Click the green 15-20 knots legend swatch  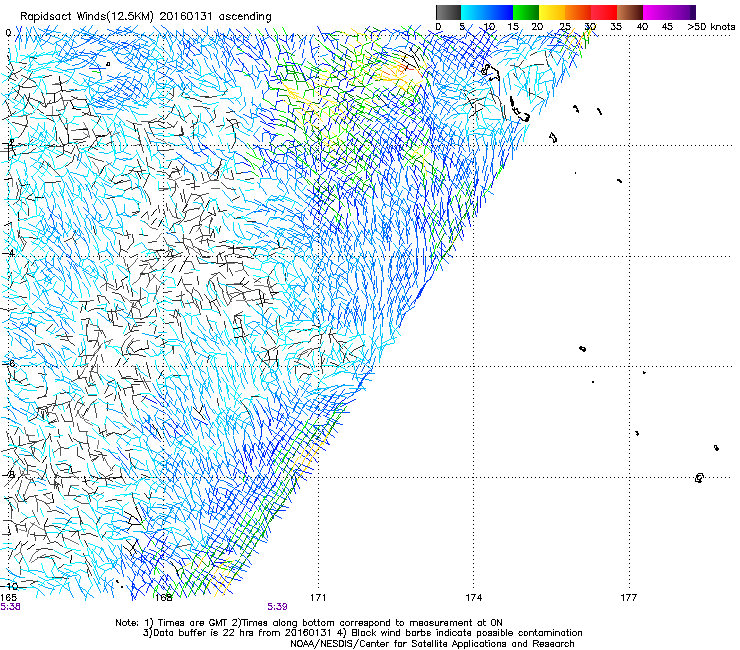[x=526, y=12]
